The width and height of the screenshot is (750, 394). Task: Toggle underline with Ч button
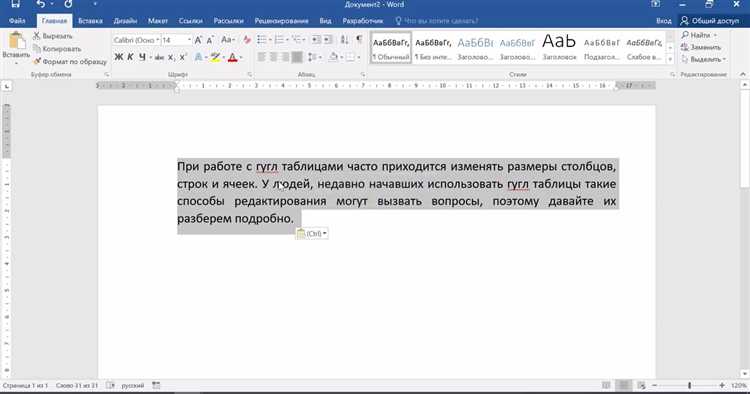[142, 57]
